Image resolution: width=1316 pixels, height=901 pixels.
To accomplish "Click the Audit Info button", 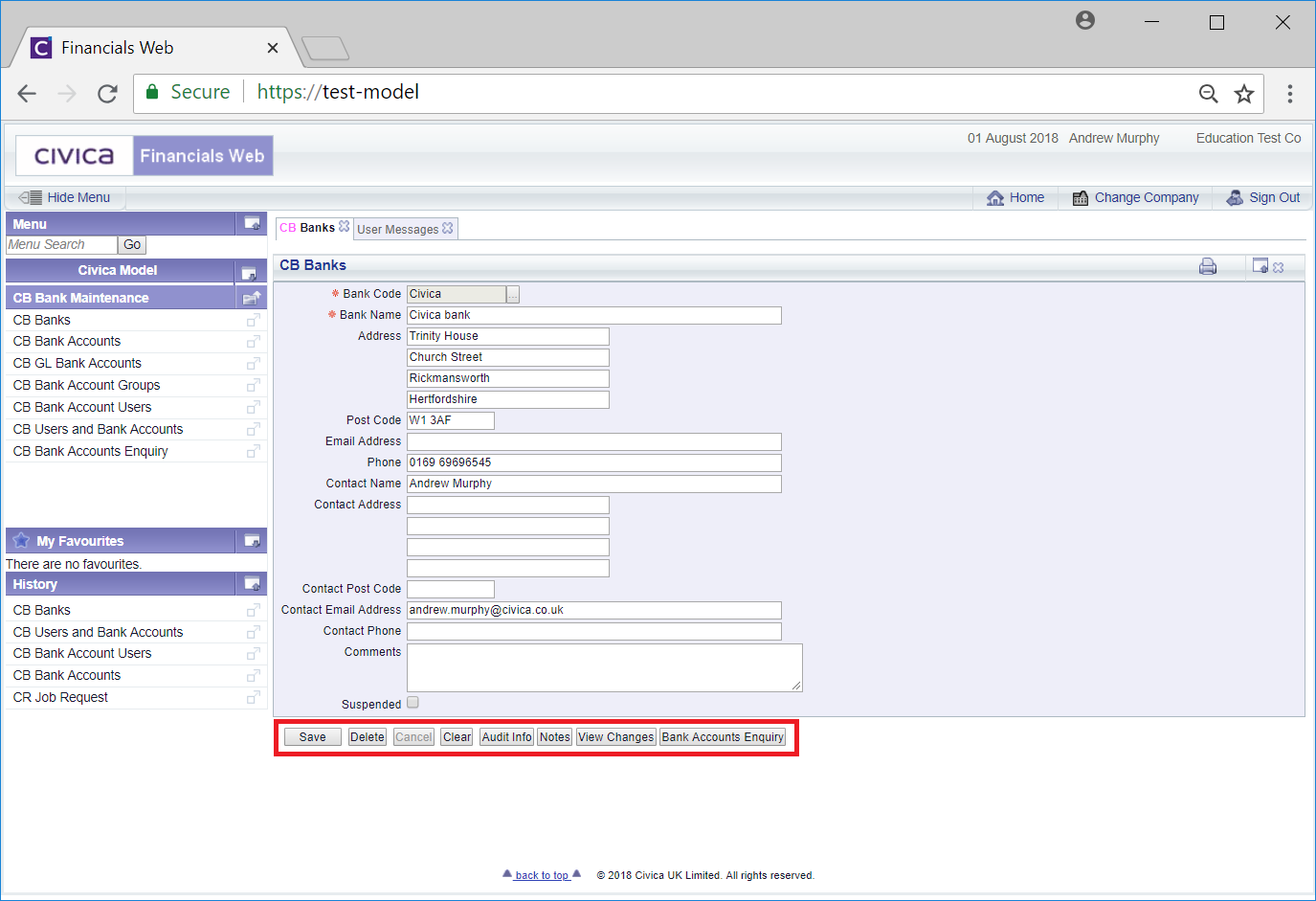I will 507,737.
